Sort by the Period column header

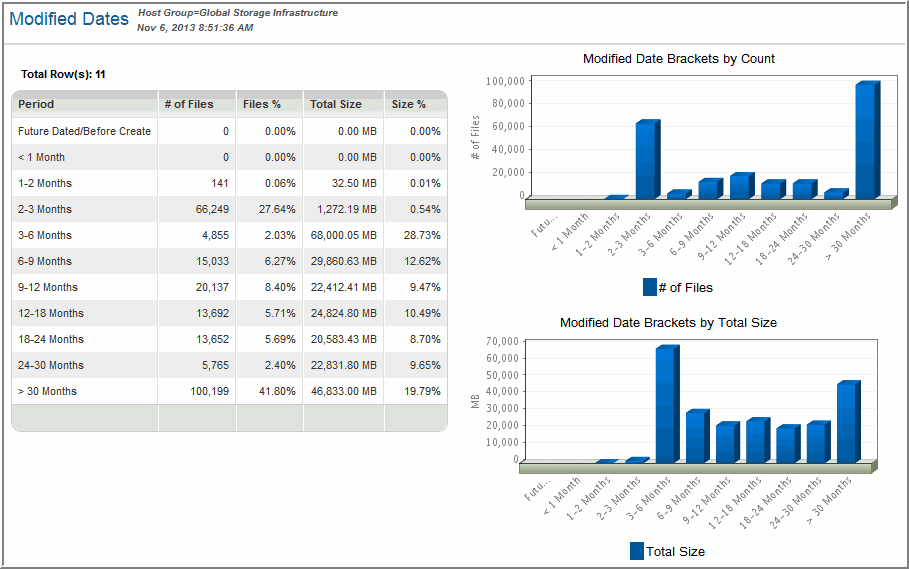pos(36,104)
